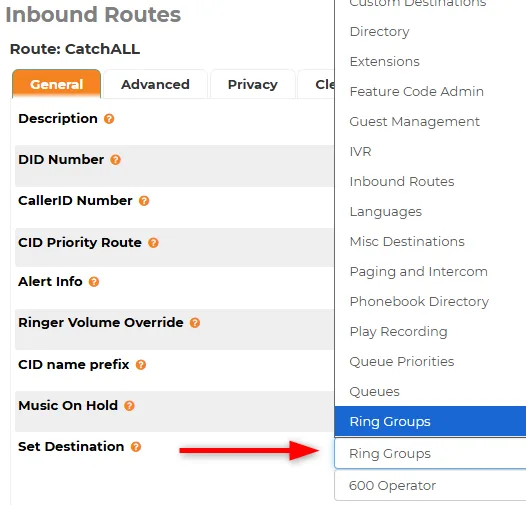Choose the highlighted Ring Groups option
This screenshot has width=526, height=505.
tap(430, 421)
